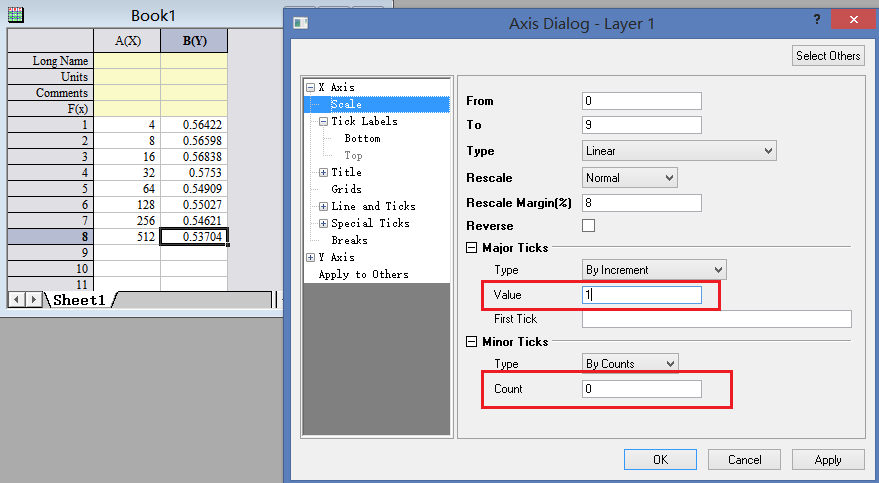Screen dimensions: 879x483
Task: Click row header 10 in Book1
Action: point(50,268)
